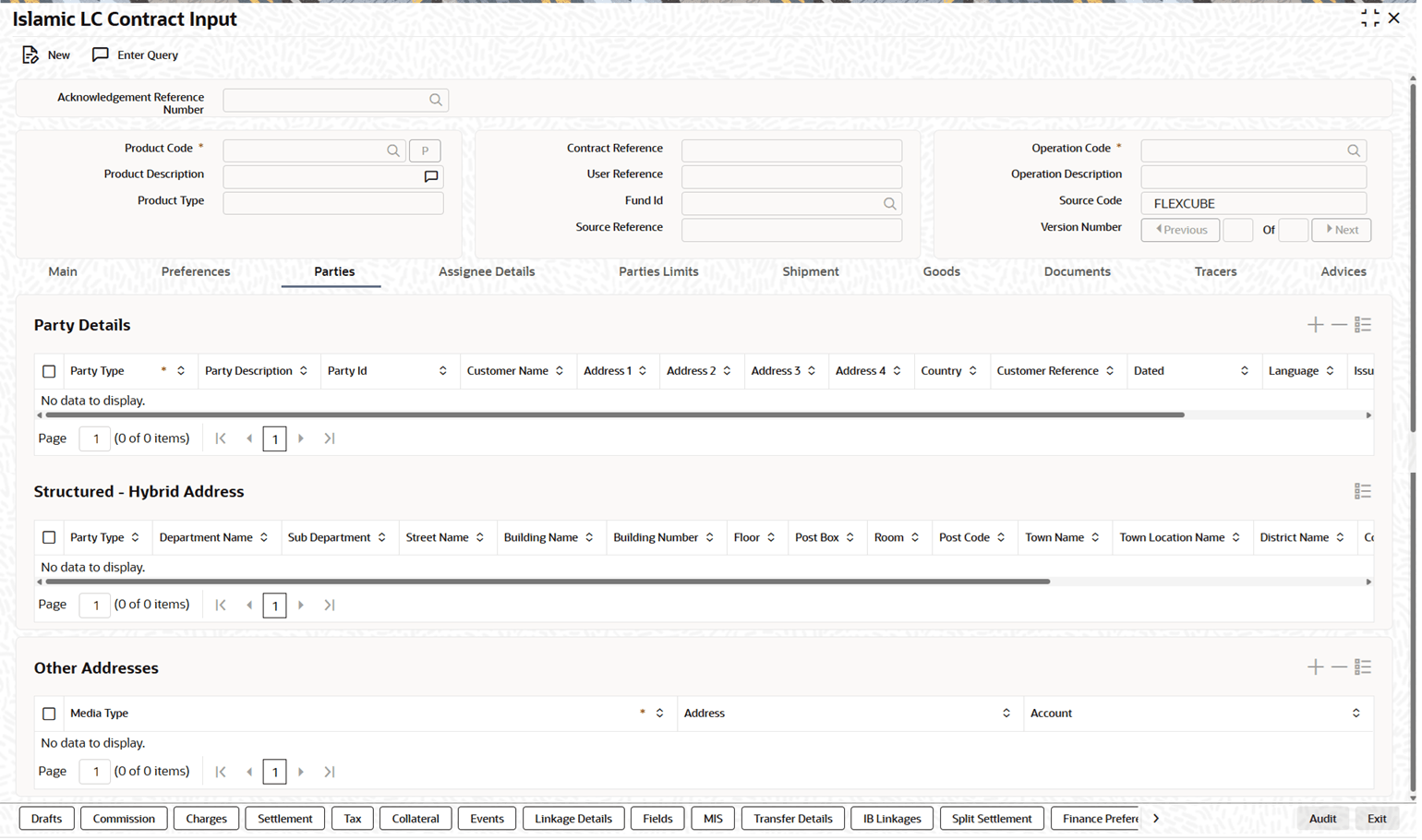This screenshot has width=1422, height=840.
Task: Select all rows in Other Addresses
Action: 49,714
